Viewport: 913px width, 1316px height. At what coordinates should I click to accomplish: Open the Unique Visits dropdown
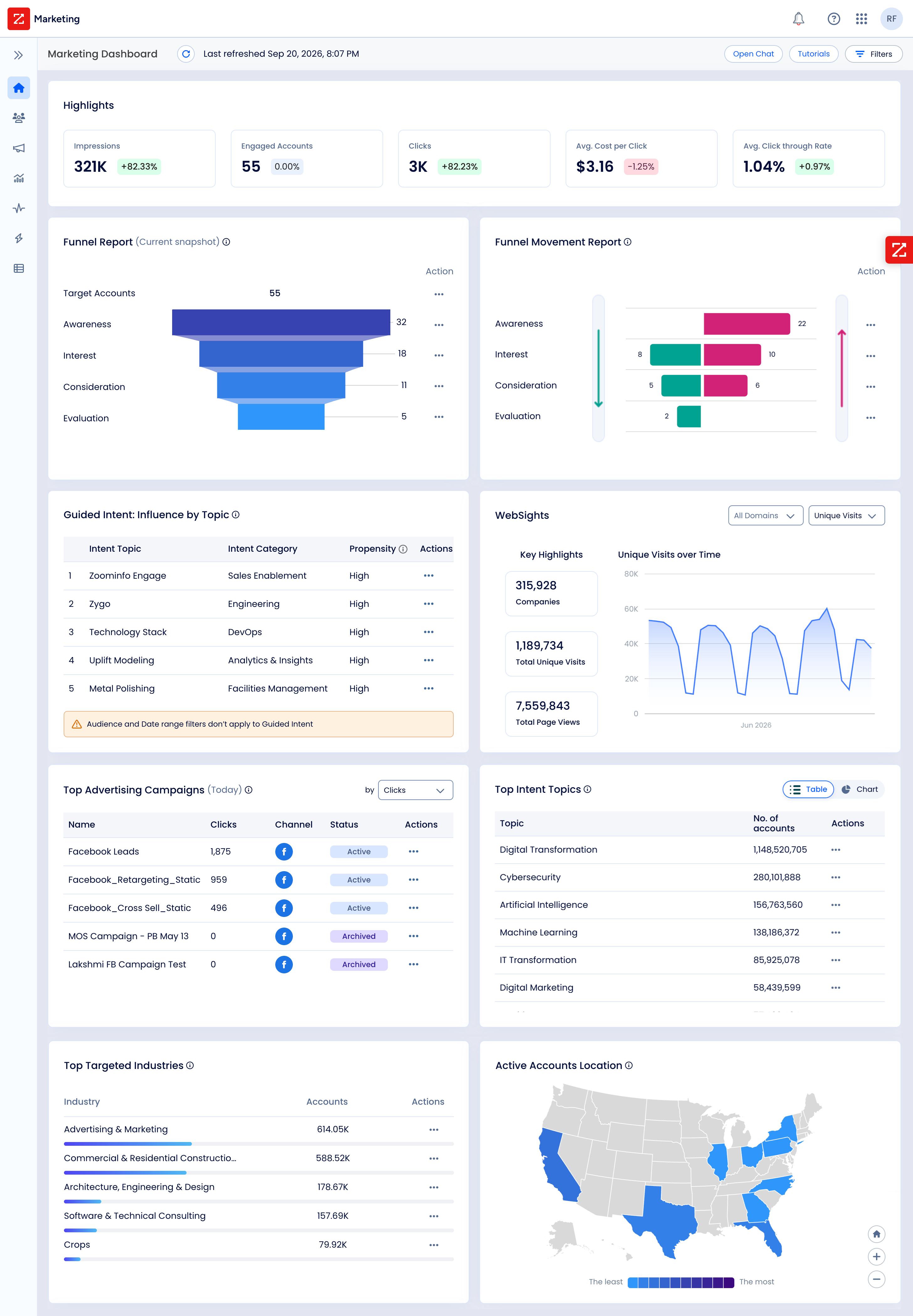tap(846, 515)
